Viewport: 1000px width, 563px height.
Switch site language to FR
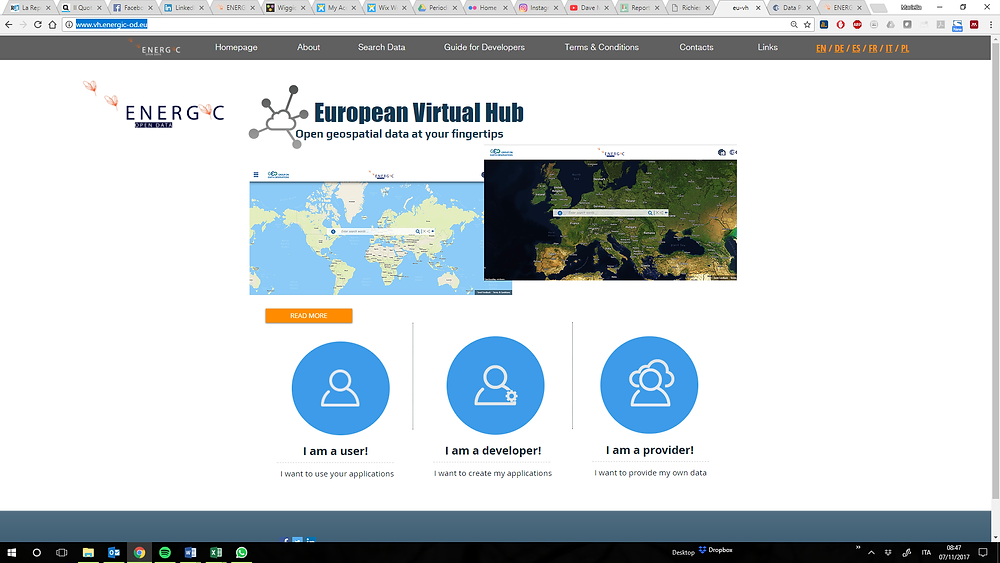click(x=872, y=48)
